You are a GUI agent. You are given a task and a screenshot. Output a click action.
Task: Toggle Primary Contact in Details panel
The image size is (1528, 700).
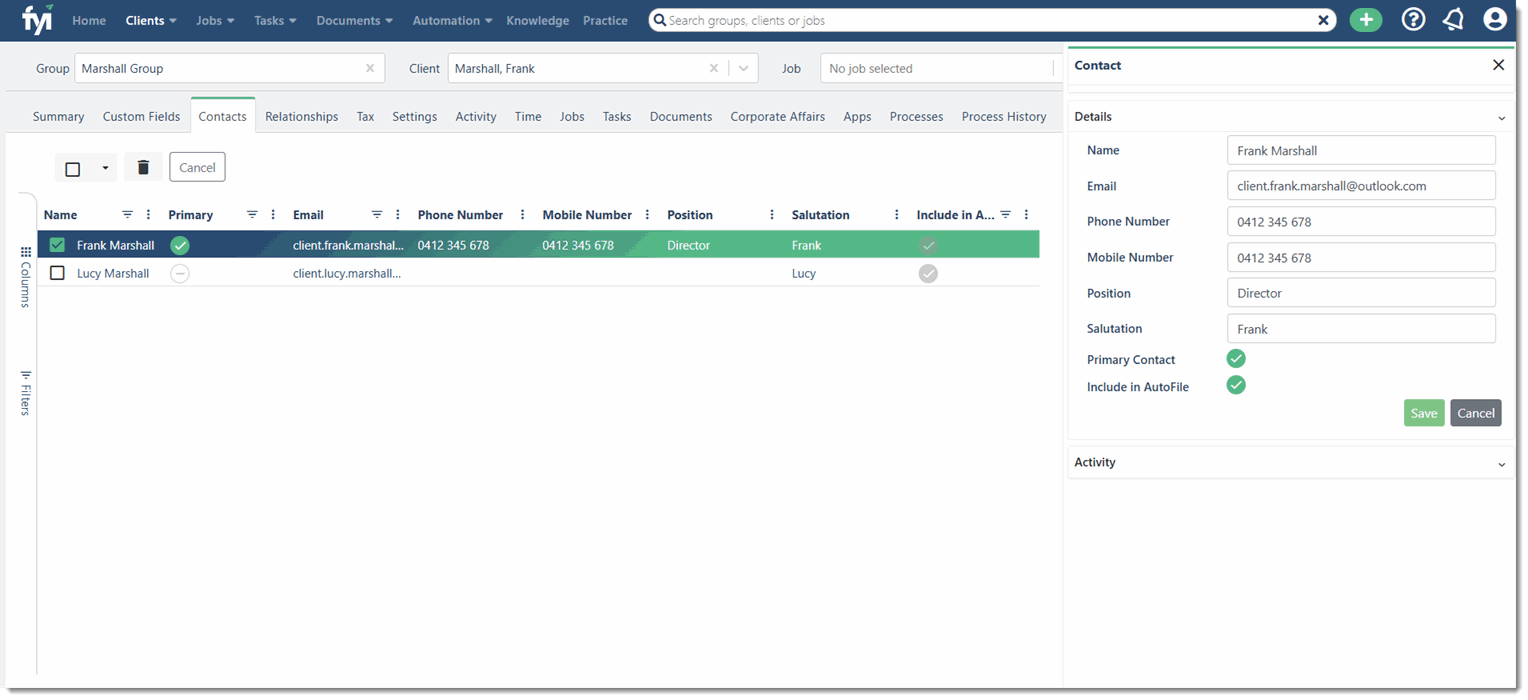pyautogui.click(x=1236, y=359)
